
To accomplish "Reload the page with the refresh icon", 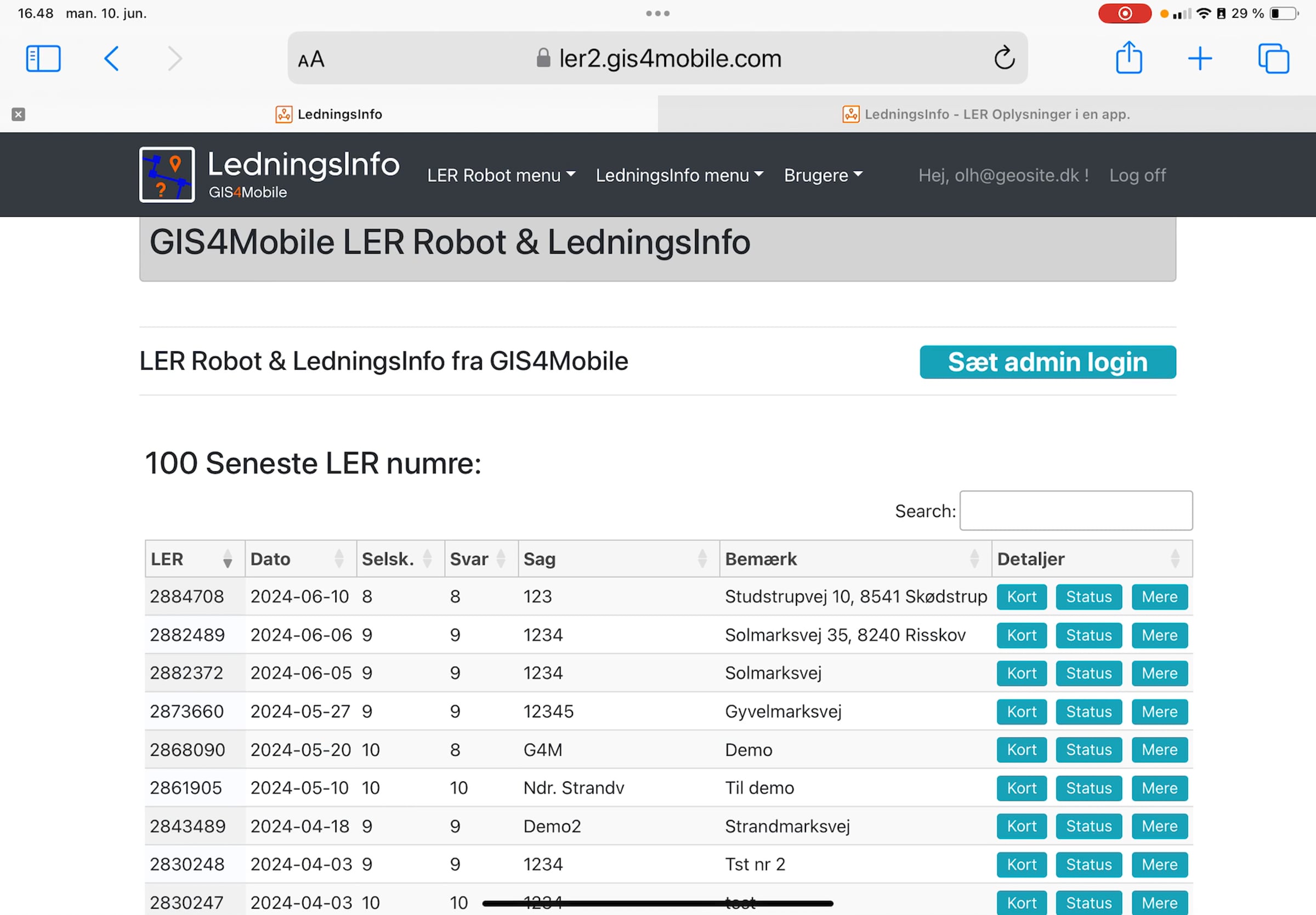I will click(1005, 58).
